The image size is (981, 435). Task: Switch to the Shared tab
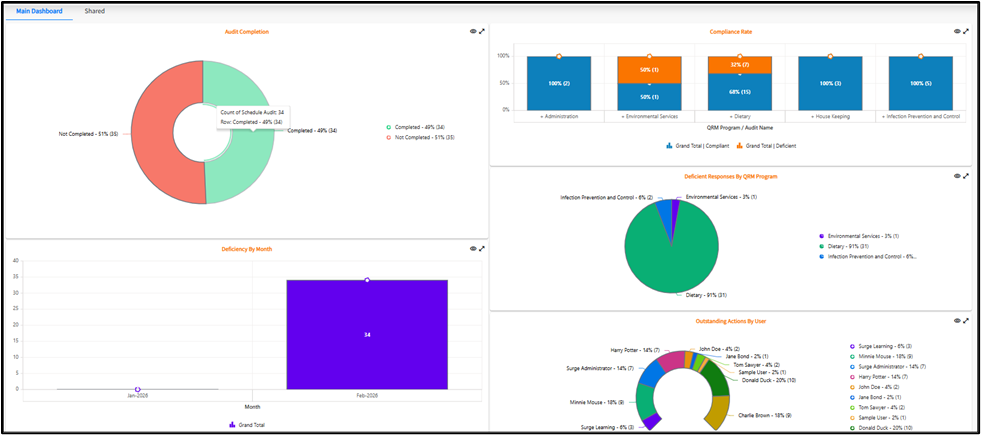94,11
